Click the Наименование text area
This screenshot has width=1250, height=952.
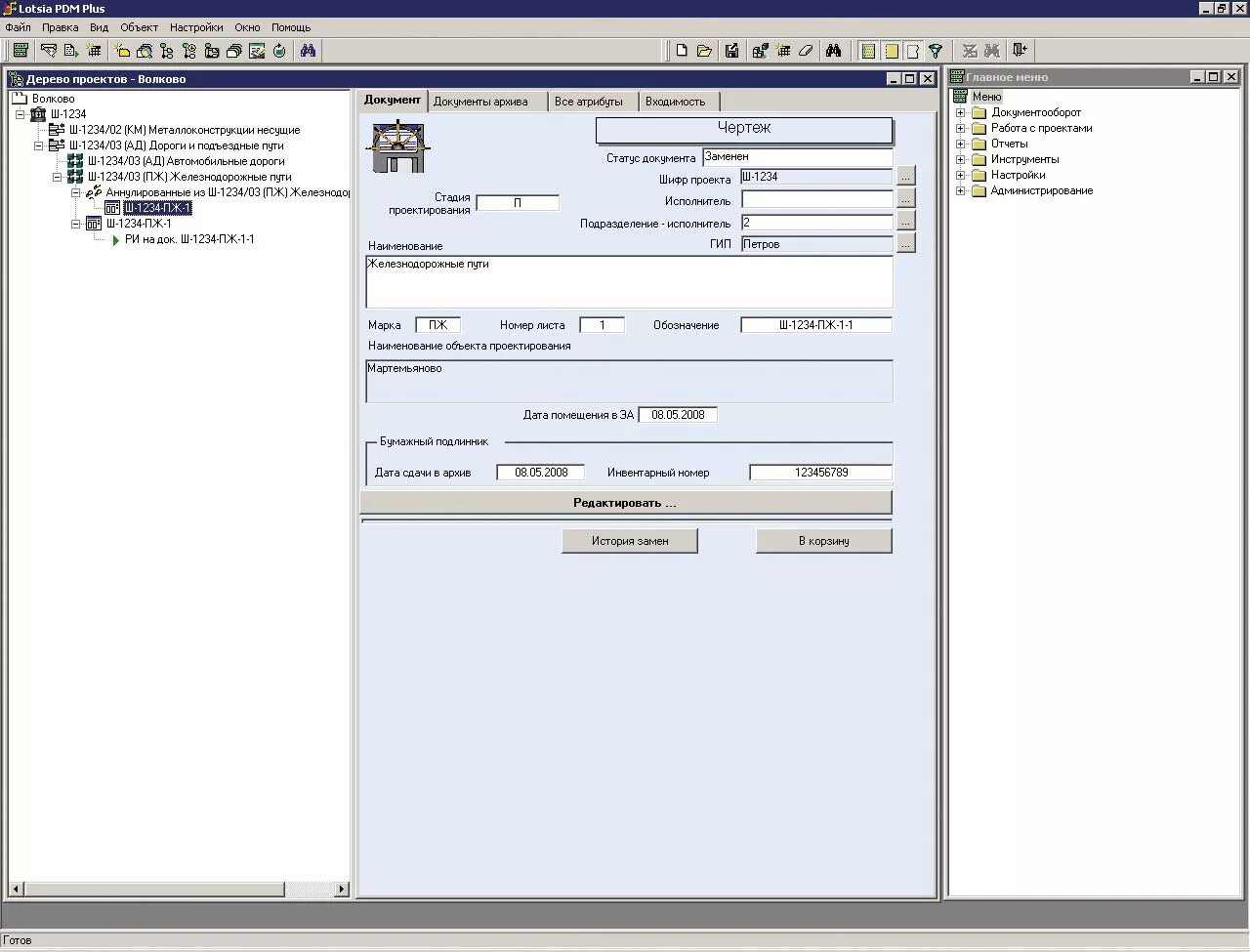[629, 282]
